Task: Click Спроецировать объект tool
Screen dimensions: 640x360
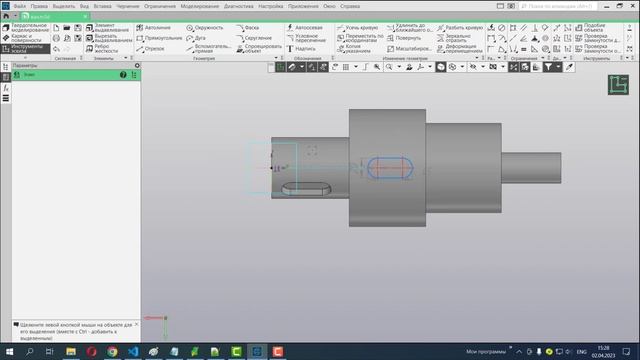Action: click(259, 49)
